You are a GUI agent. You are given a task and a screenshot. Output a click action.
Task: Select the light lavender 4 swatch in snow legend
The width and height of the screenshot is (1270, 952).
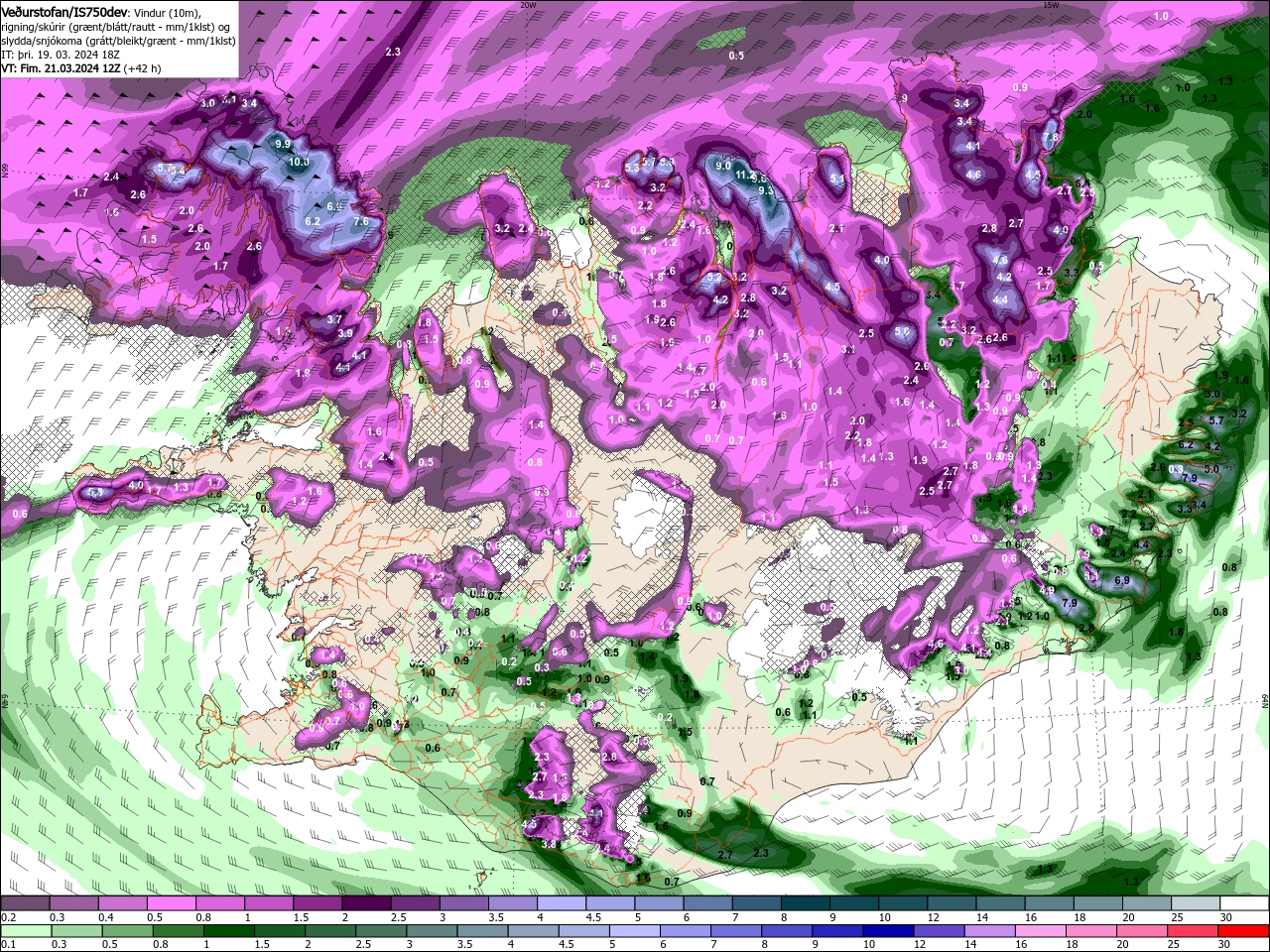tap(562, 903)
